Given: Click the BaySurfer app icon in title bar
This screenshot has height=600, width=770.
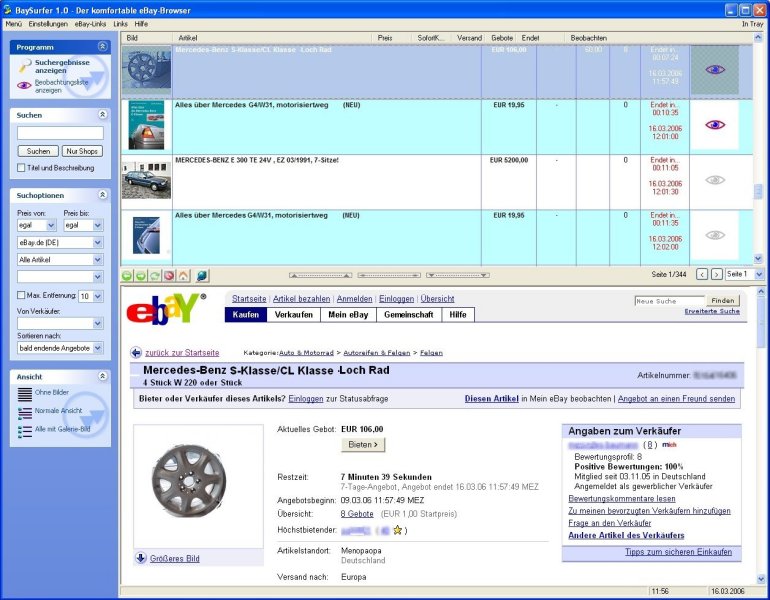Looking at the screenshot, I should tap(7, 9).
